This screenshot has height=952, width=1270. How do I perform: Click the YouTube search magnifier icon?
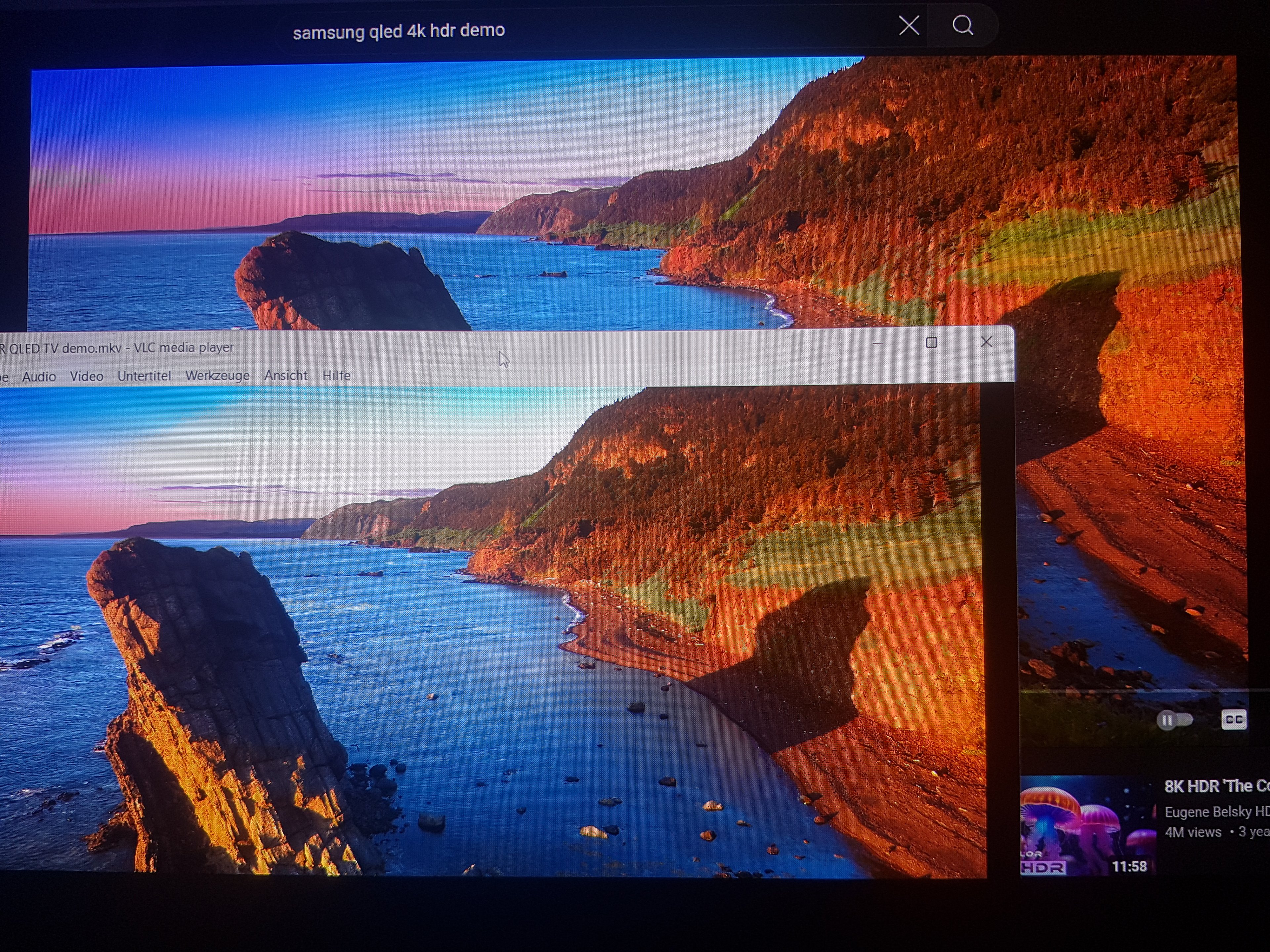click(x=963, y=25)
